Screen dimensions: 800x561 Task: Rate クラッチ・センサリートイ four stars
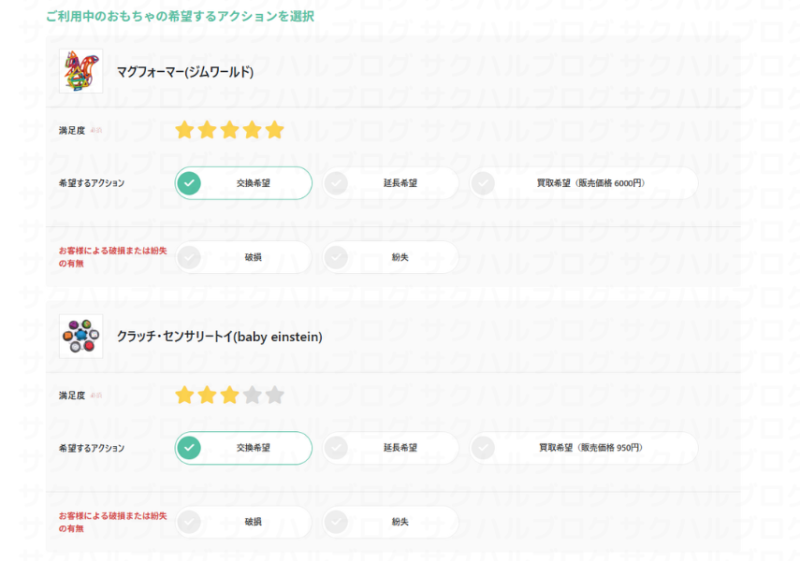(x=252, y=395)
